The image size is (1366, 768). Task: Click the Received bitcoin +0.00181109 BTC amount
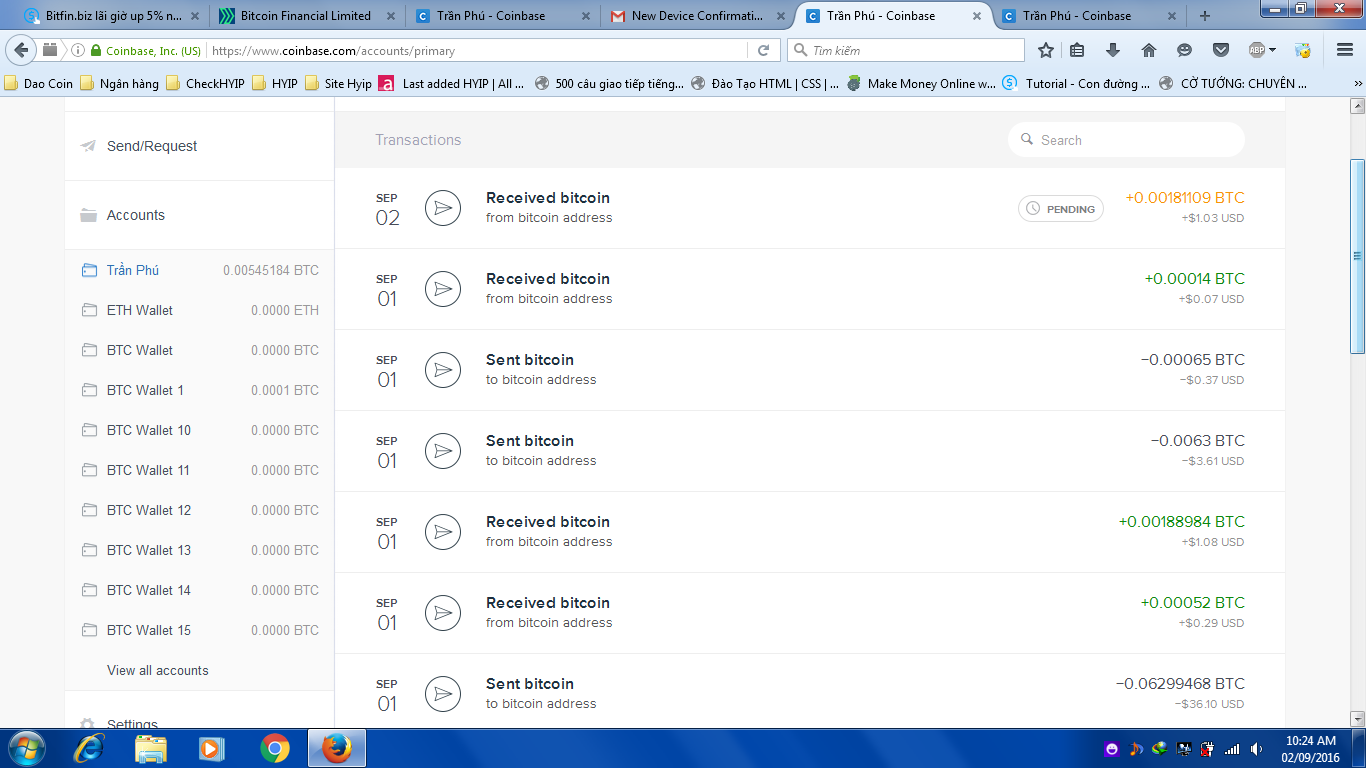click(1185, 198)
